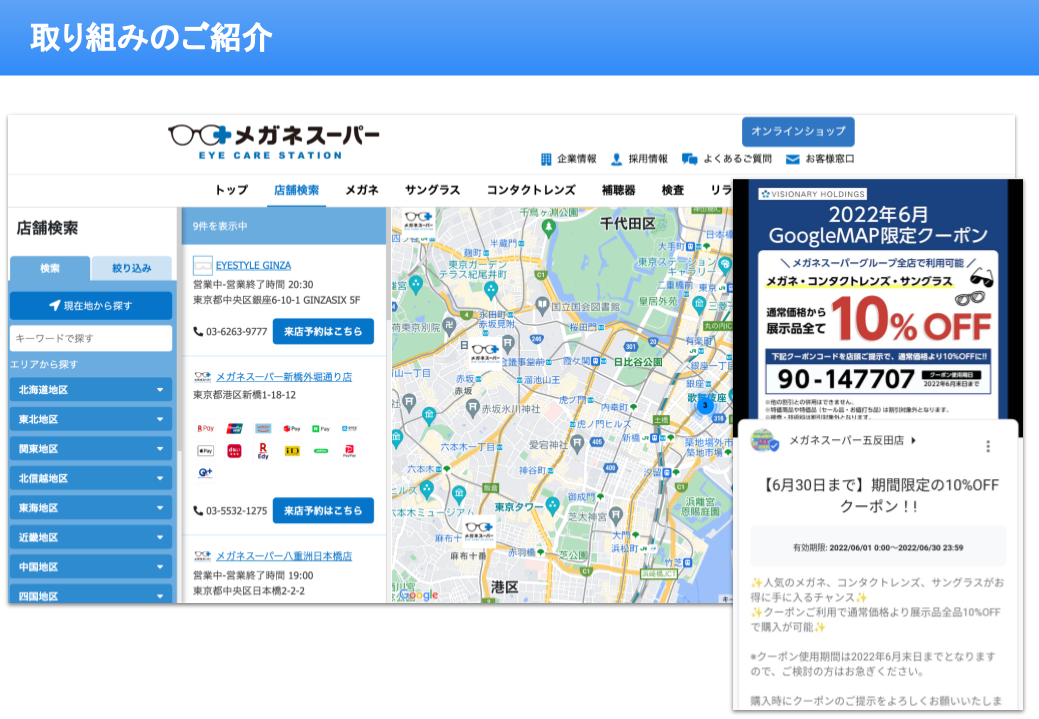1039x719 pixels.
Task: Open the メガネ navigation item
Action: coord(362,190)
